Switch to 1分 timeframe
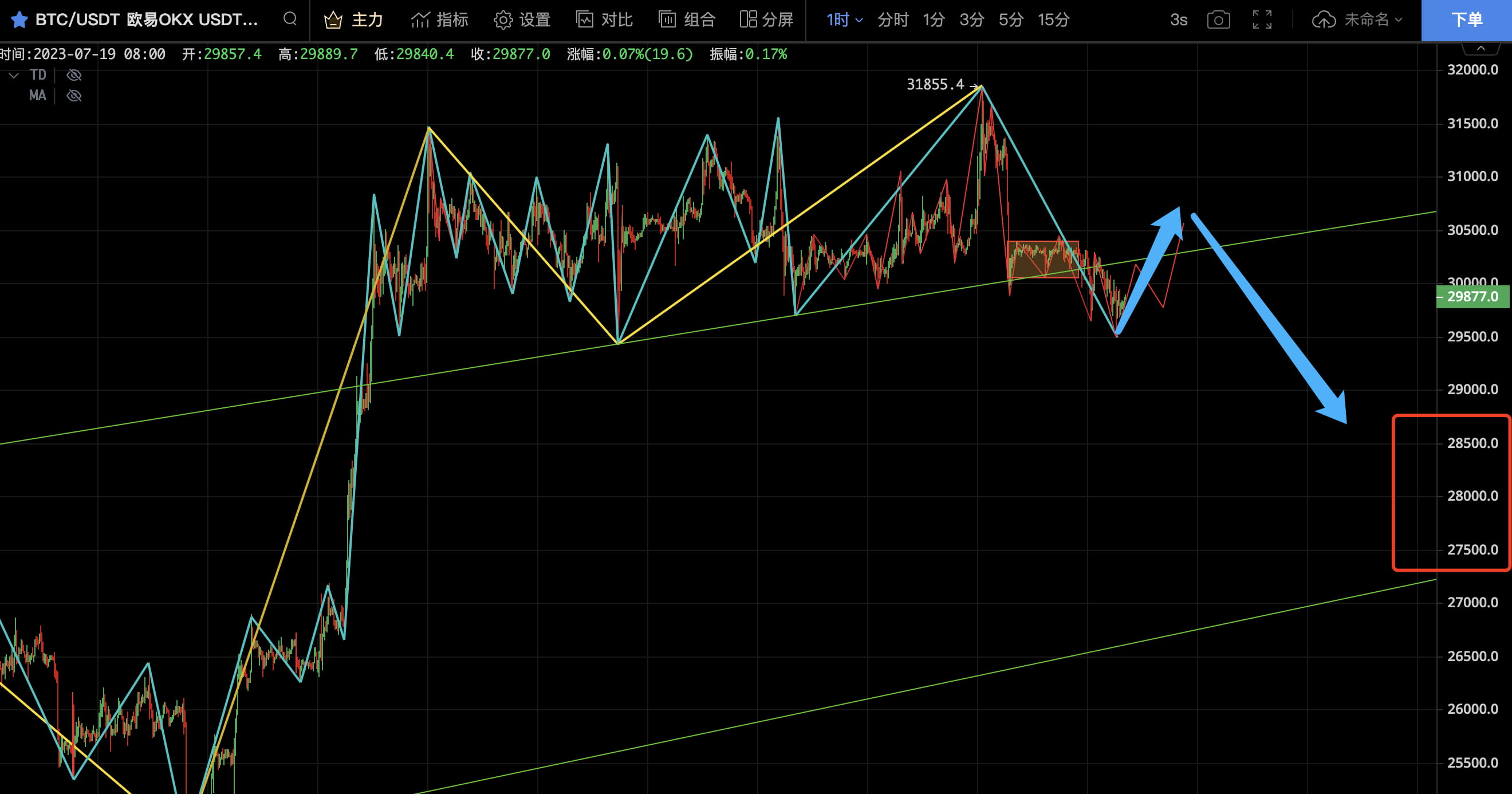Image resolution: width=1512 pixels, height=794 pixels. click(x=934, y=20)
